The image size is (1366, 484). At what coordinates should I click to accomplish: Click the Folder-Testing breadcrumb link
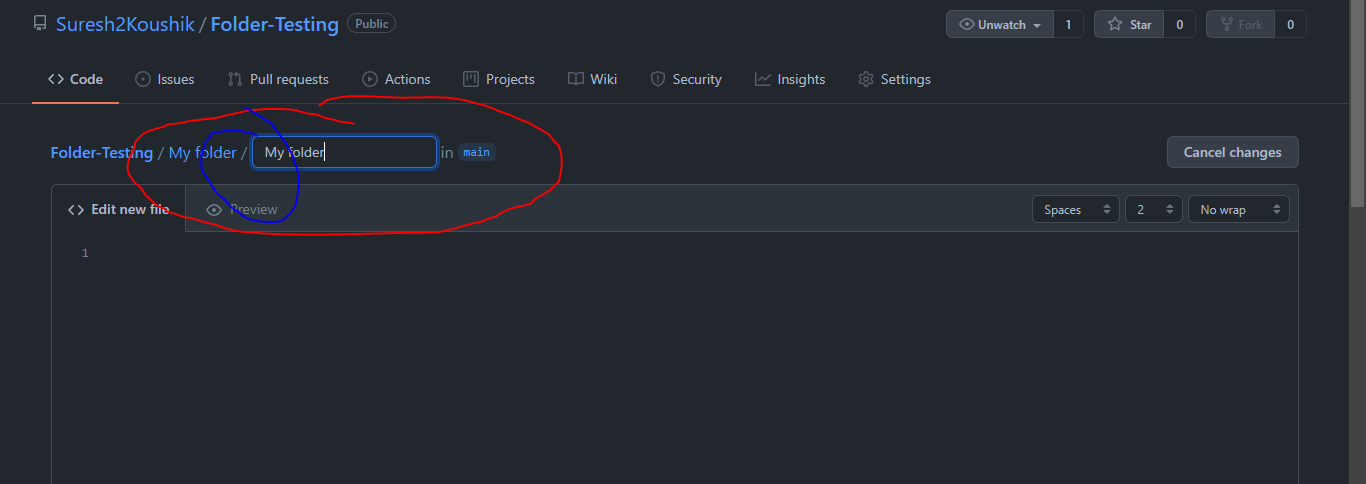point(102,153)
